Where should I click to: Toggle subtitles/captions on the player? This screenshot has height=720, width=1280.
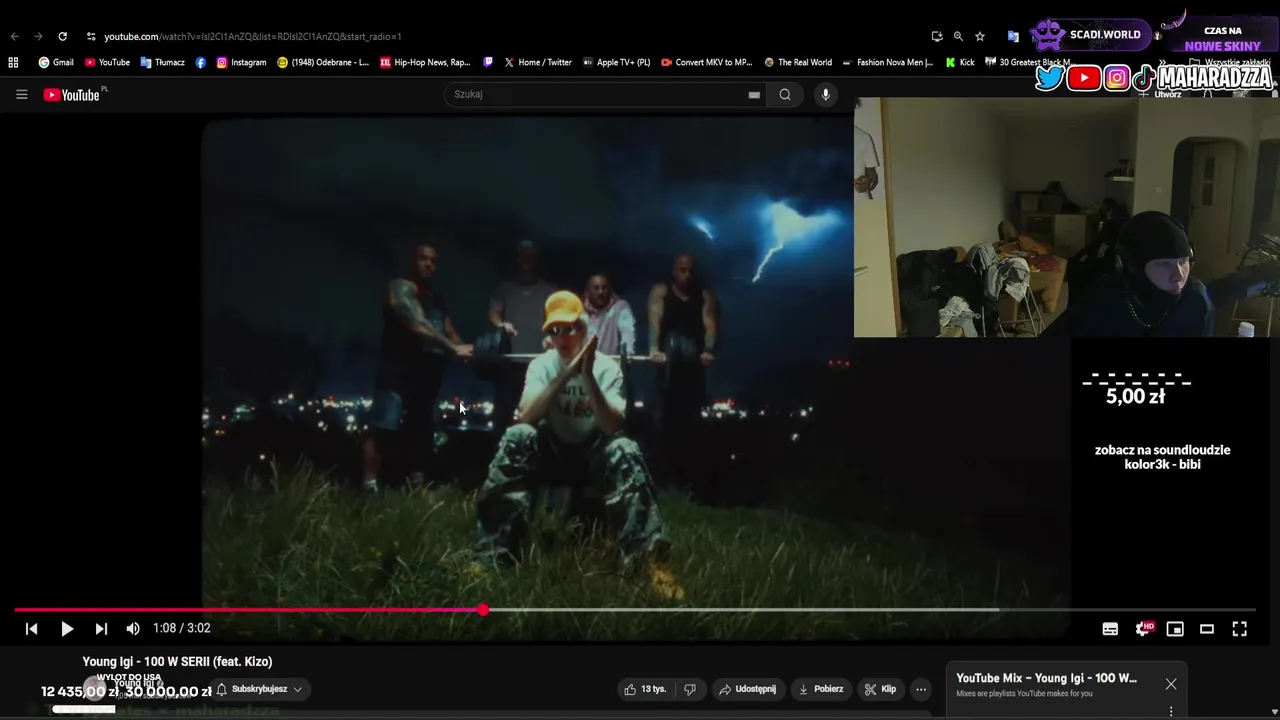pyautogui.click(x=1110, y=629)
